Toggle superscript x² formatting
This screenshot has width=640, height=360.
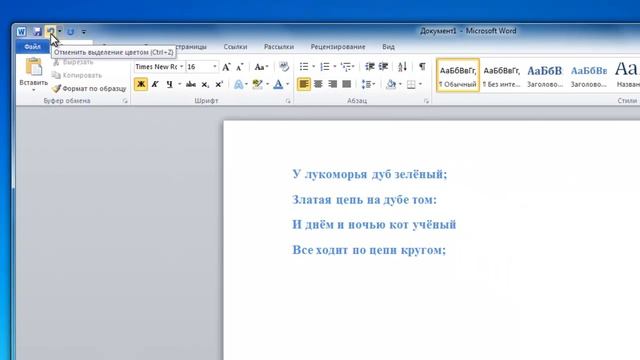tap(219, 84)
